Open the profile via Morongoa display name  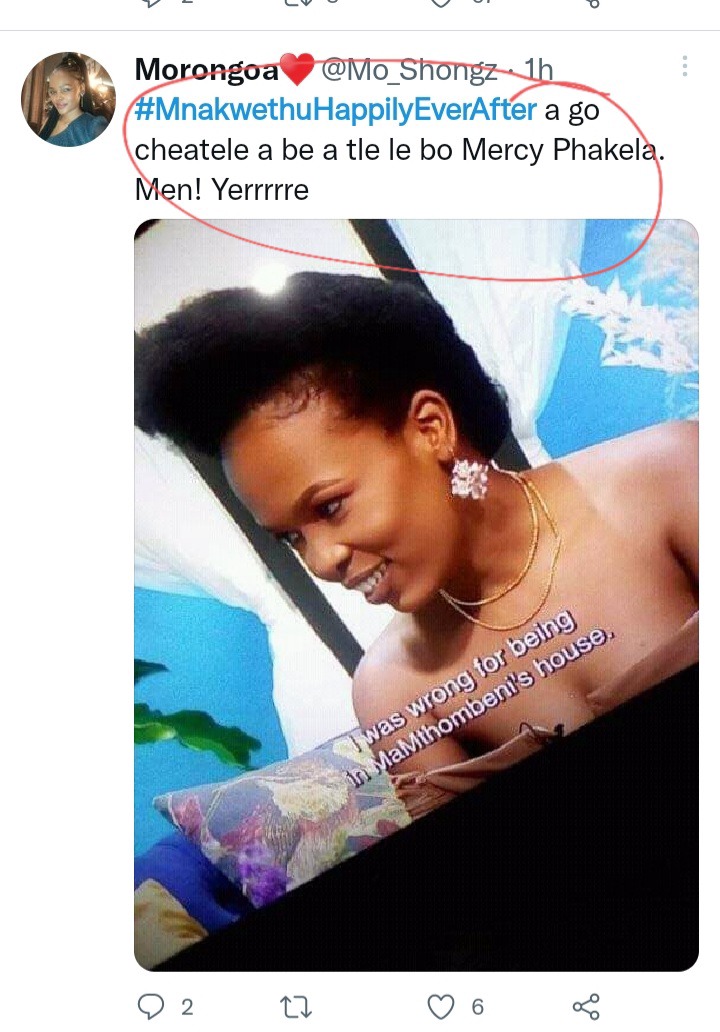207,69
